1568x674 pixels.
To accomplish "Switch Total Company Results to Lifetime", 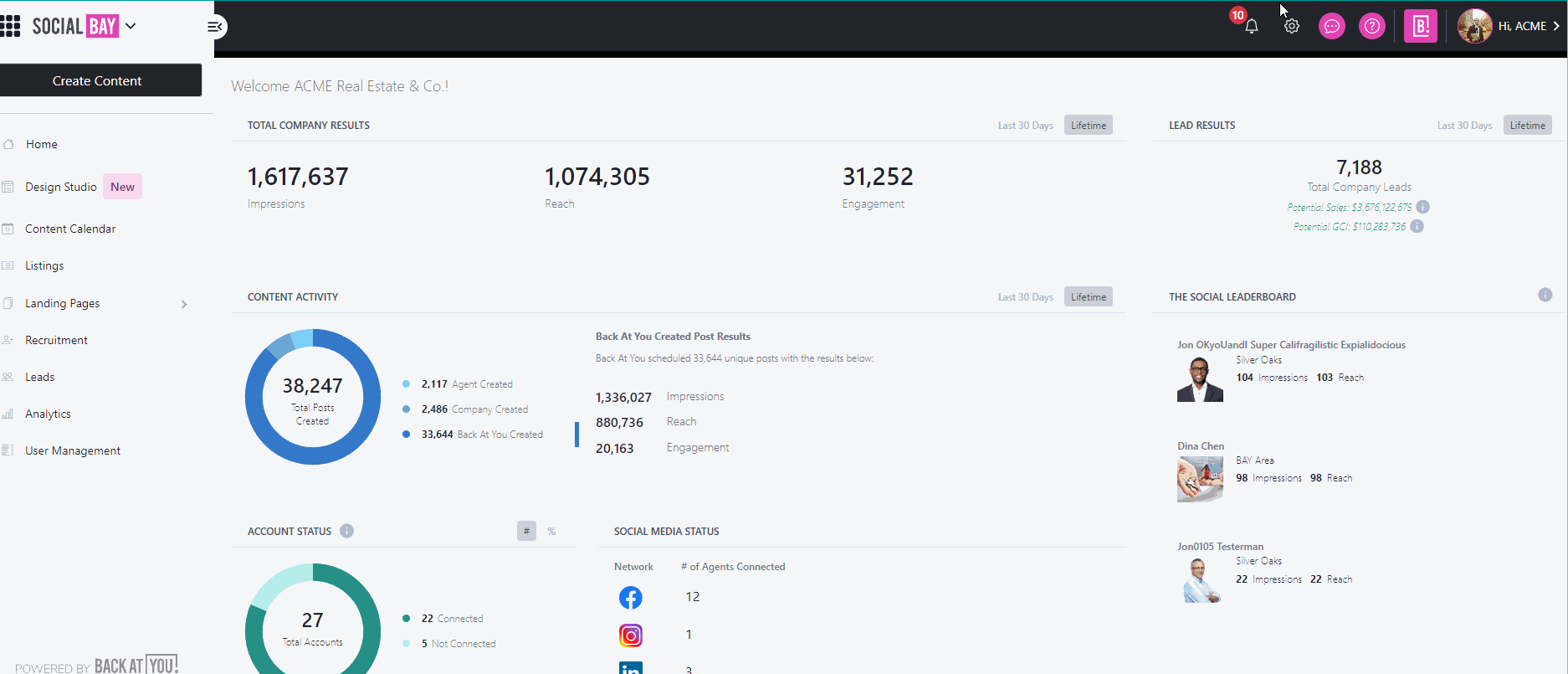I will coord(1089,126).
